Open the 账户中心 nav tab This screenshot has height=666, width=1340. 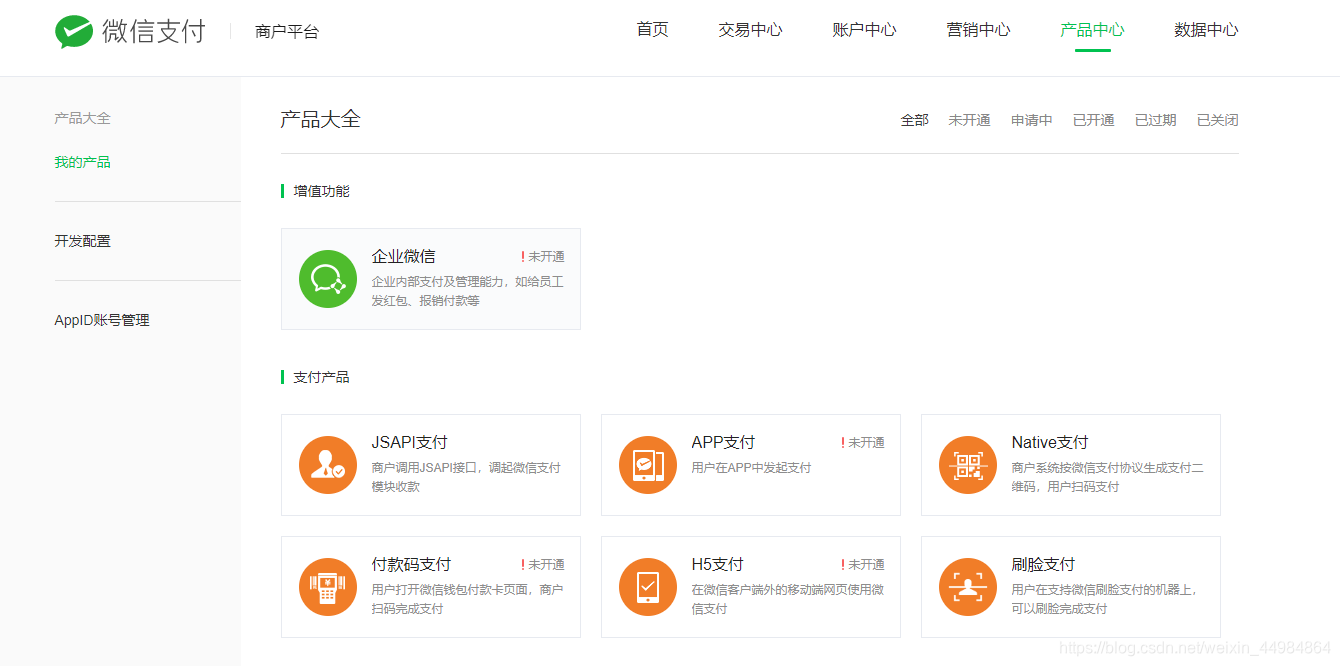pyautogui.click(x=864, y=30)
